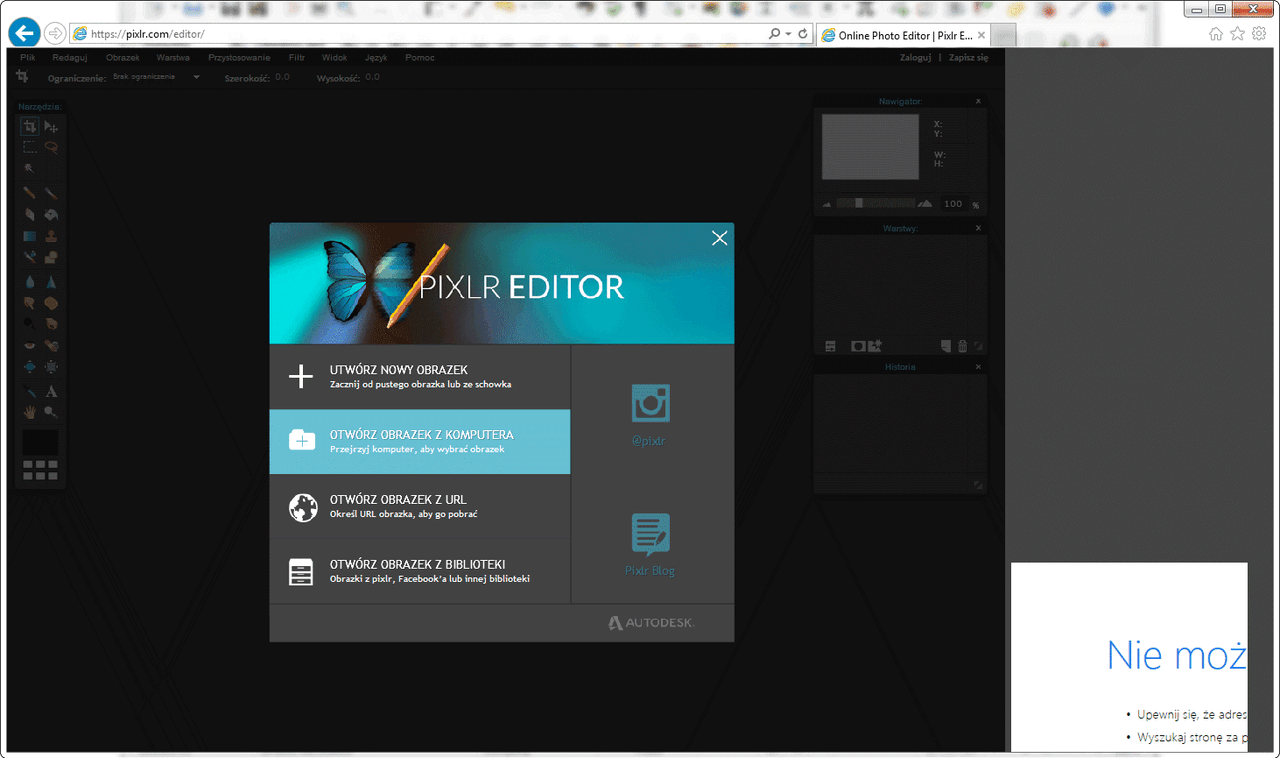
Task: Select the Hand pan tool
Action: pyautogui.click(x=30, y=411)
